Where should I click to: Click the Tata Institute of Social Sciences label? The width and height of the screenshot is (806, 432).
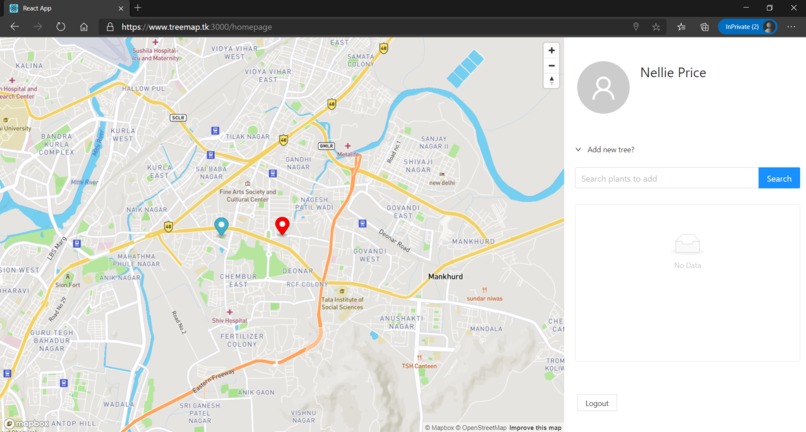tap(342, 303)
